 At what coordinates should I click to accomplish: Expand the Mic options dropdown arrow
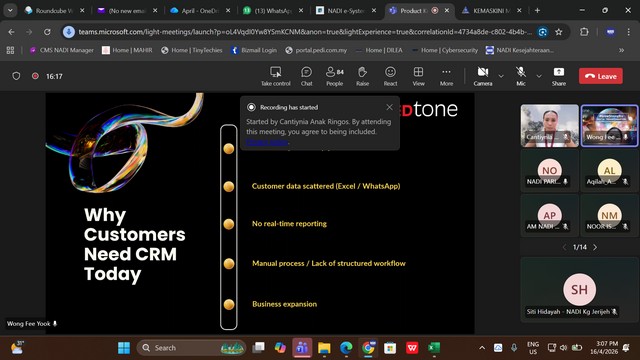[539, 76]
